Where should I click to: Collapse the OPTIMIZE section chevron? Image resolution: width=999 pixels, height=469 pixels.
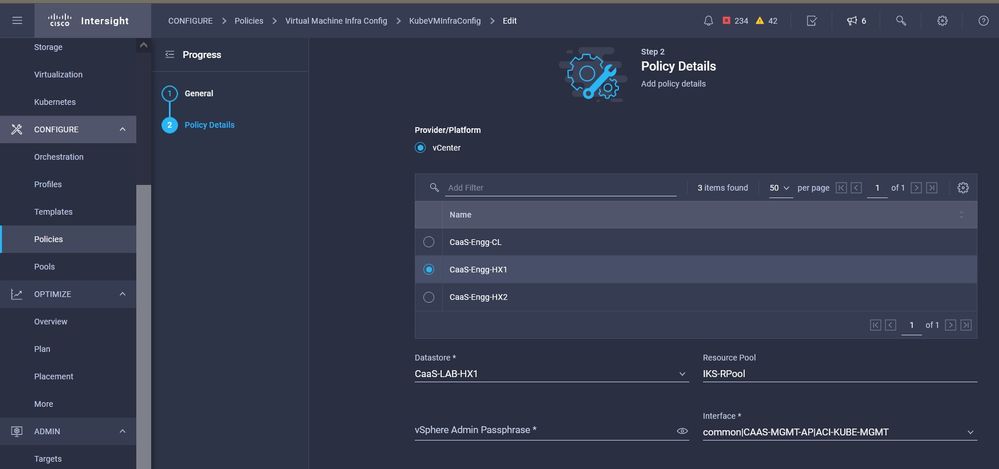point(122,294)
